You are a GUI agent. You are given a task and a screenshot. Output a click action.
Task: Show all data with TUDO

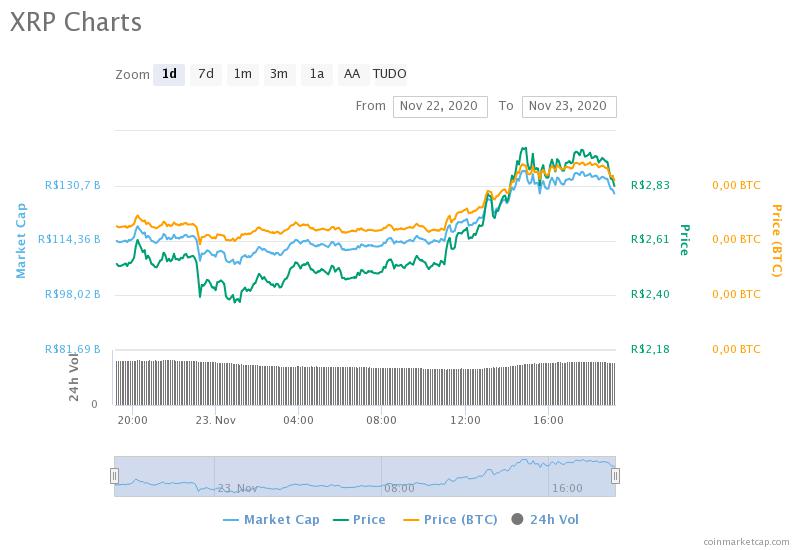[x=389, y=74]
